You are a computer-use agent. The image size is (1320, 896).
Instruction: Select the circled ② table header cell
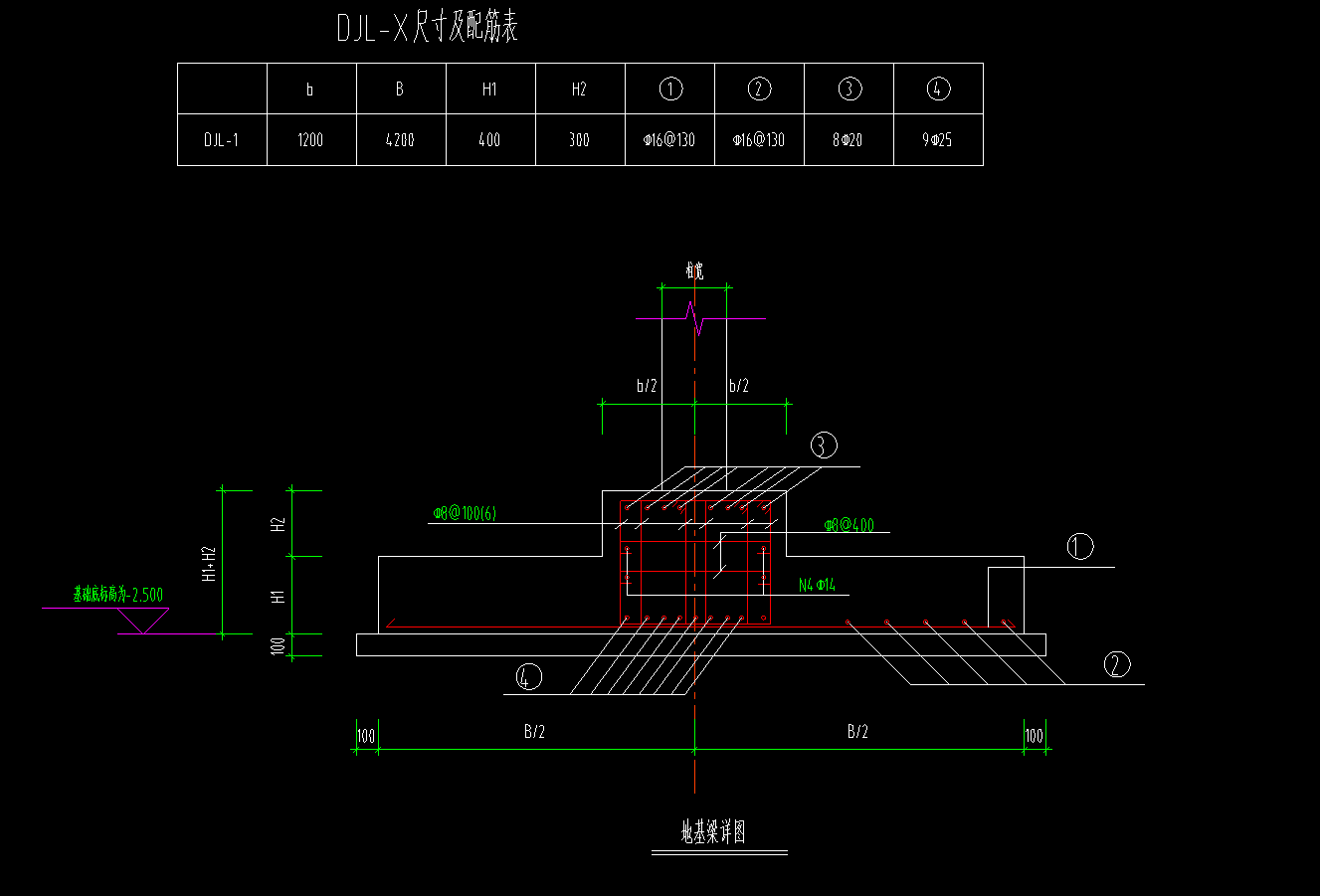pos(759,89)
